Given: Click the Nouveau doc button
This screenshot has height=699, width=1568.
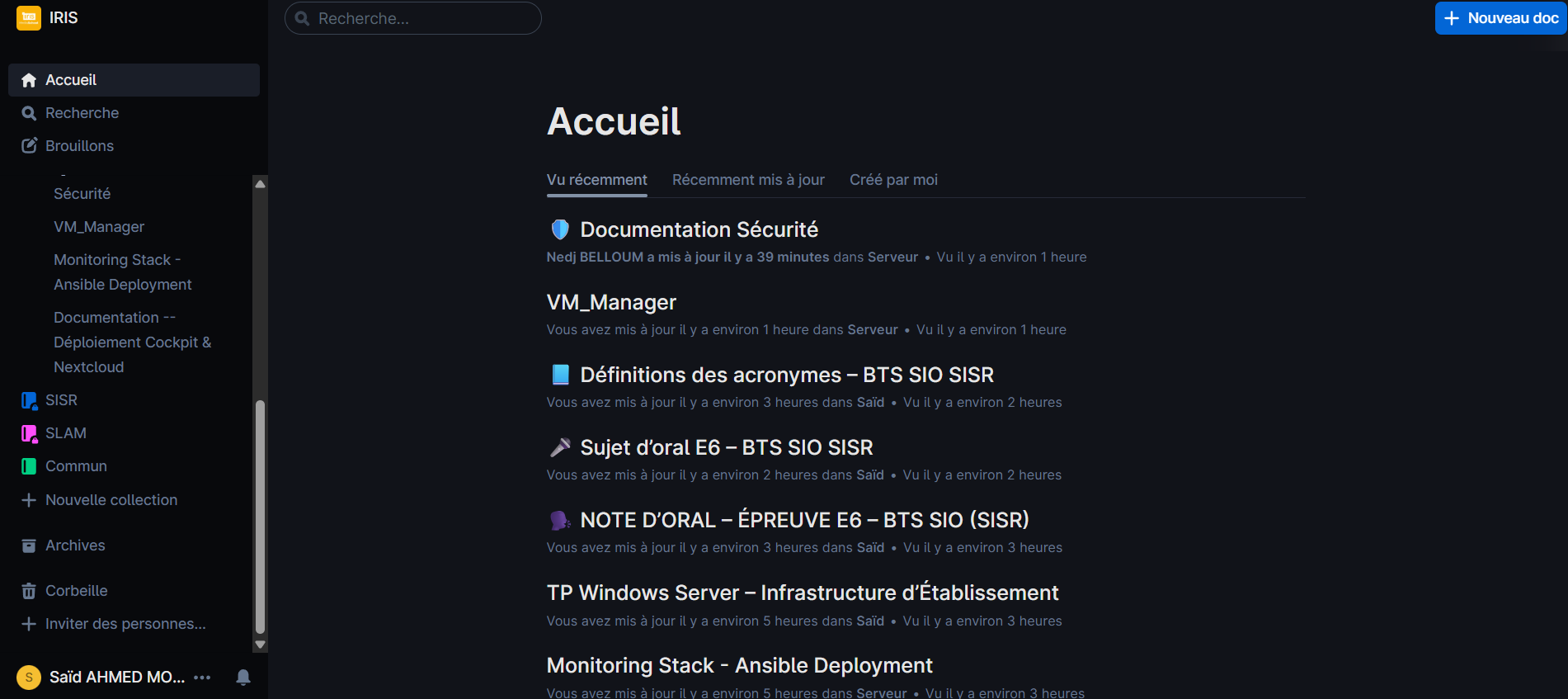Looking at the screenshot, I should (1500, 17).
